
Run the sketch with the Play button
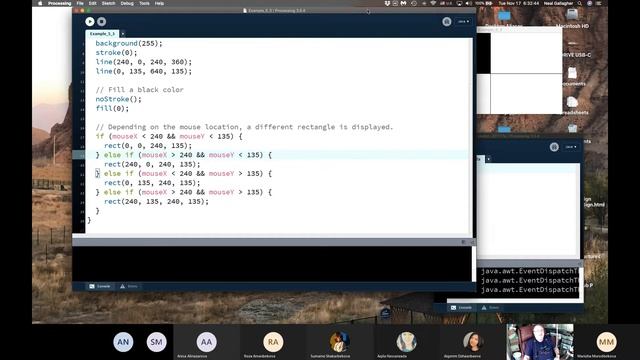(90, 22)
